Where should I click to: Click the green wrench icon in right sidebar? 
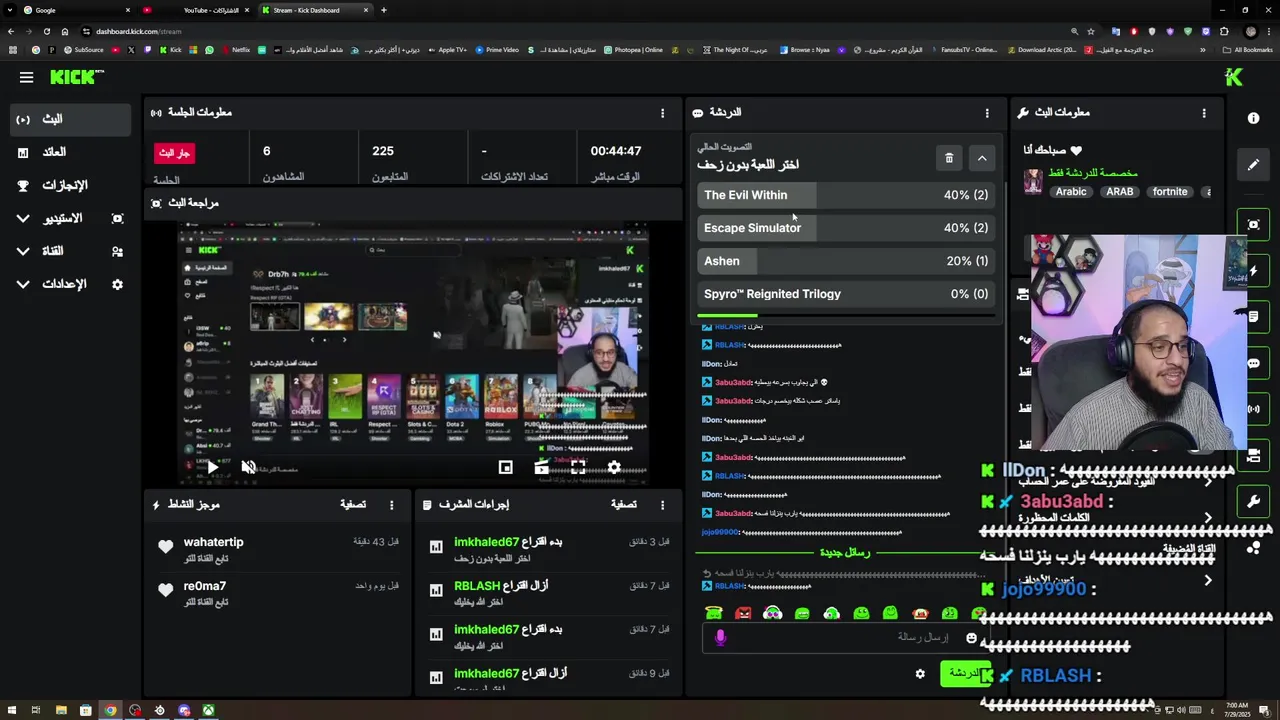1253,501
